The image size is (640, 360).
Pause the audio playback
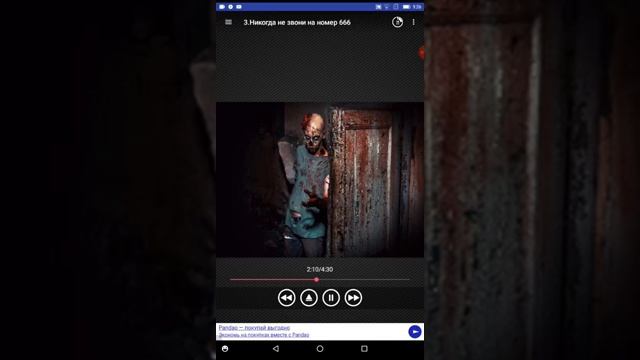(x=331, y=298)
